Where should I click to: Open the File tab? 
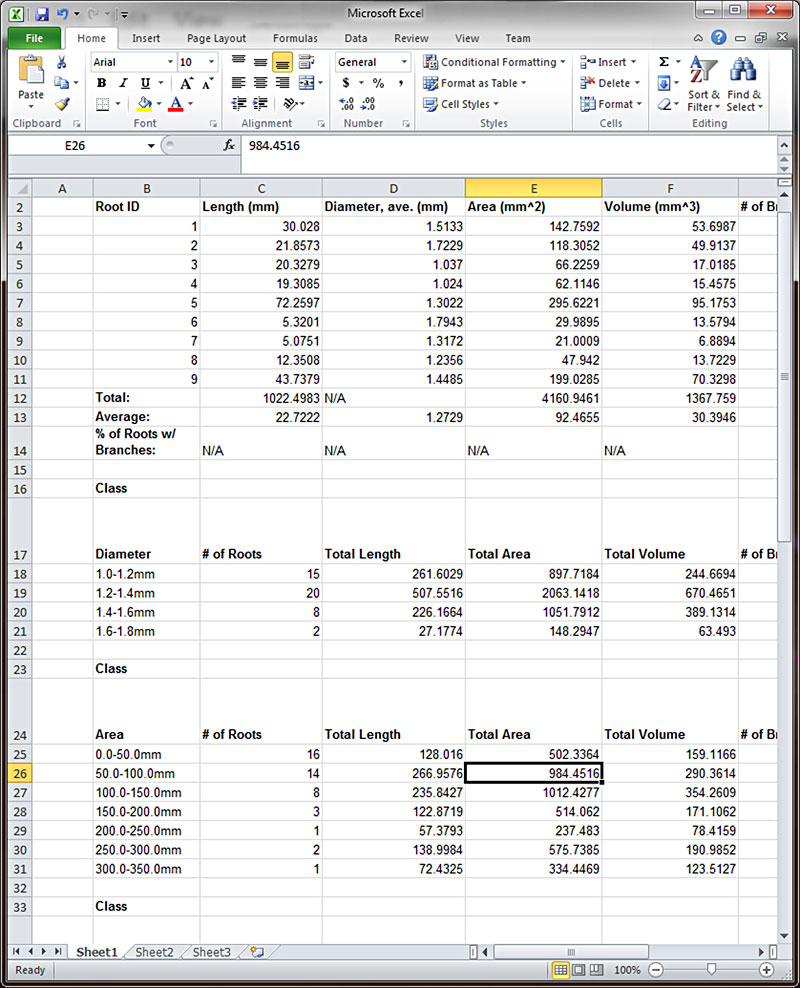(35, 38)
